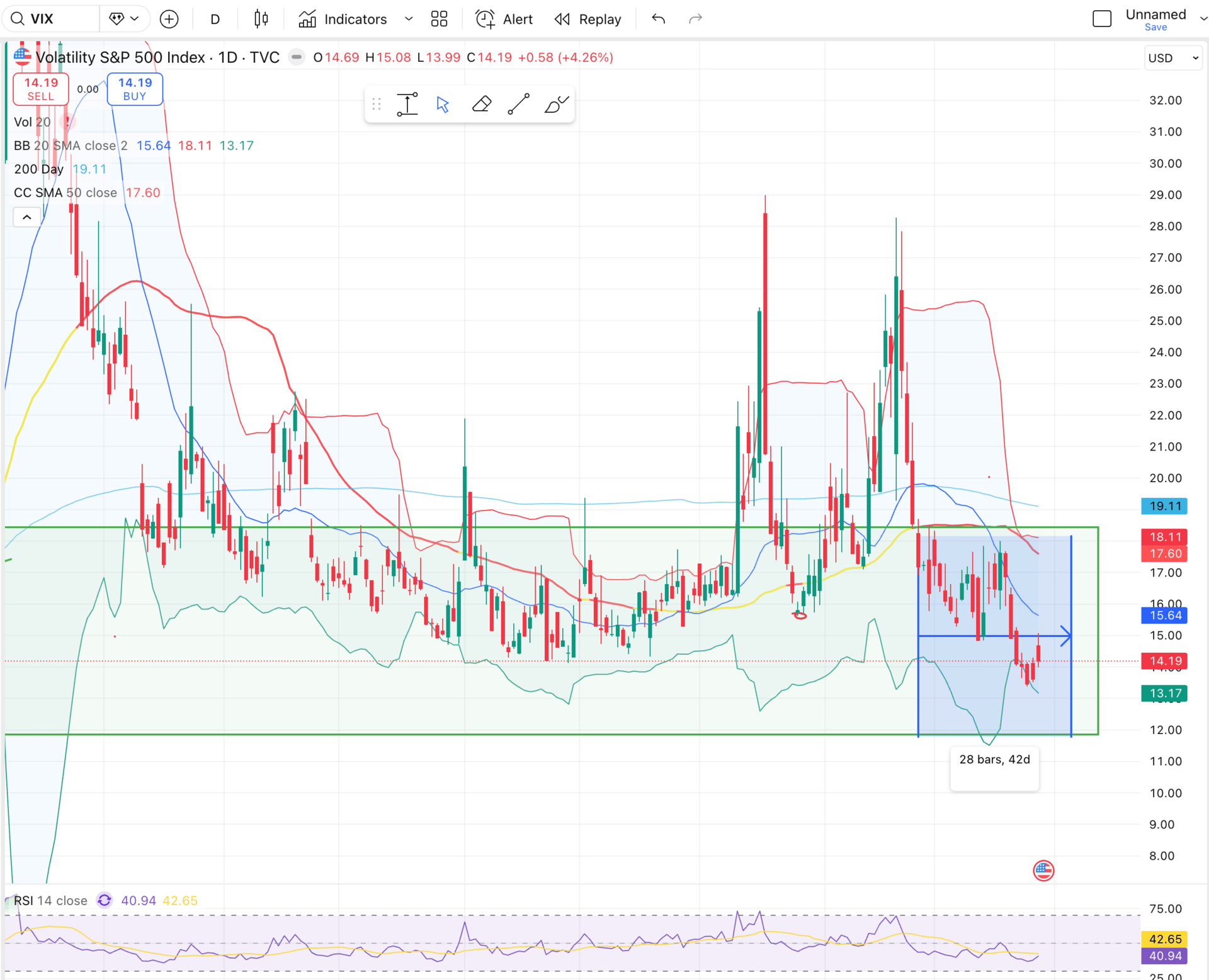Expand the Indicators favorites chevron
The image size is (1209, 980).
pos(409,19)
